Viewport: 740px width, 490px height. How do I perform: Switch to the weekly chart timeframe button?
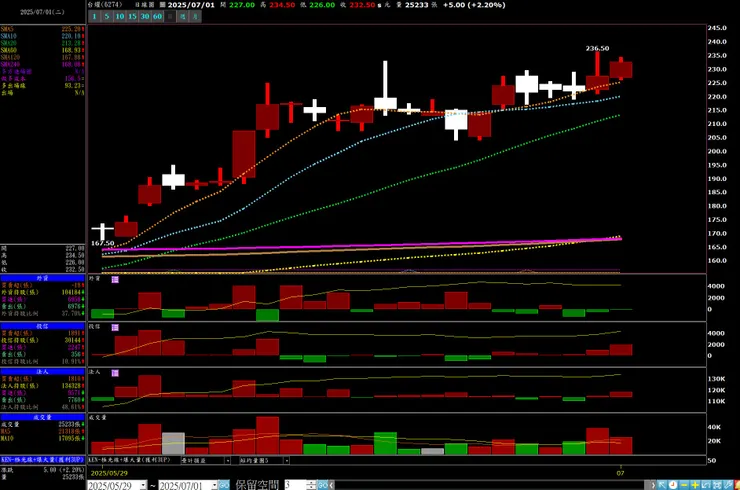[183, 17]
